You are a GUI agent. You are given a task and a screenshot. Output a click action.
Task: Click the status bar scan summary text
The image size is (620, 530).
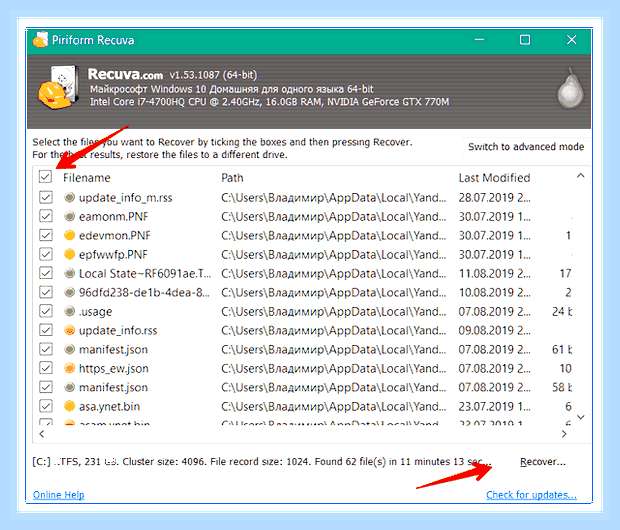[262, 462]
